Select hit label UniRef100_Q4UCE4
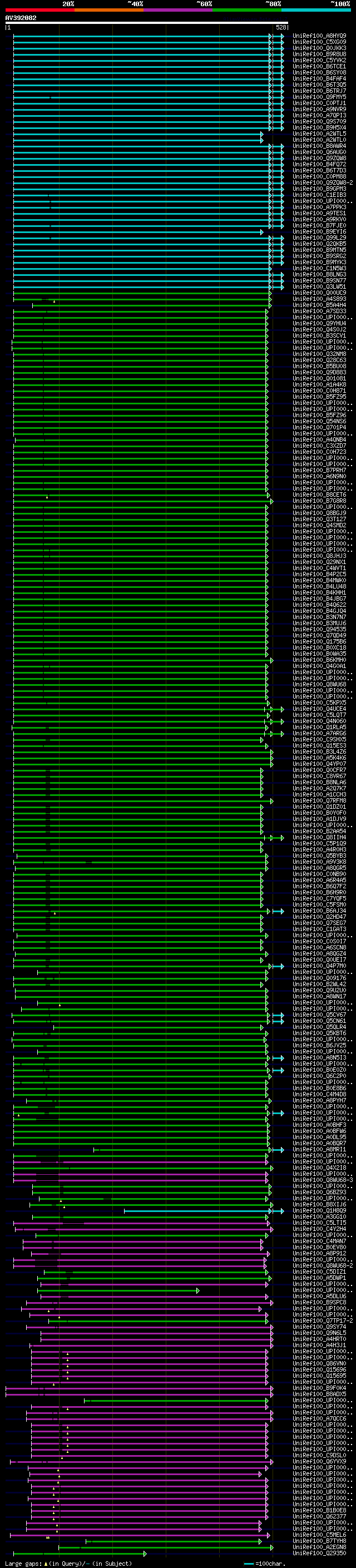Screen dimensions: 356x1568 [x=319, y=709]
